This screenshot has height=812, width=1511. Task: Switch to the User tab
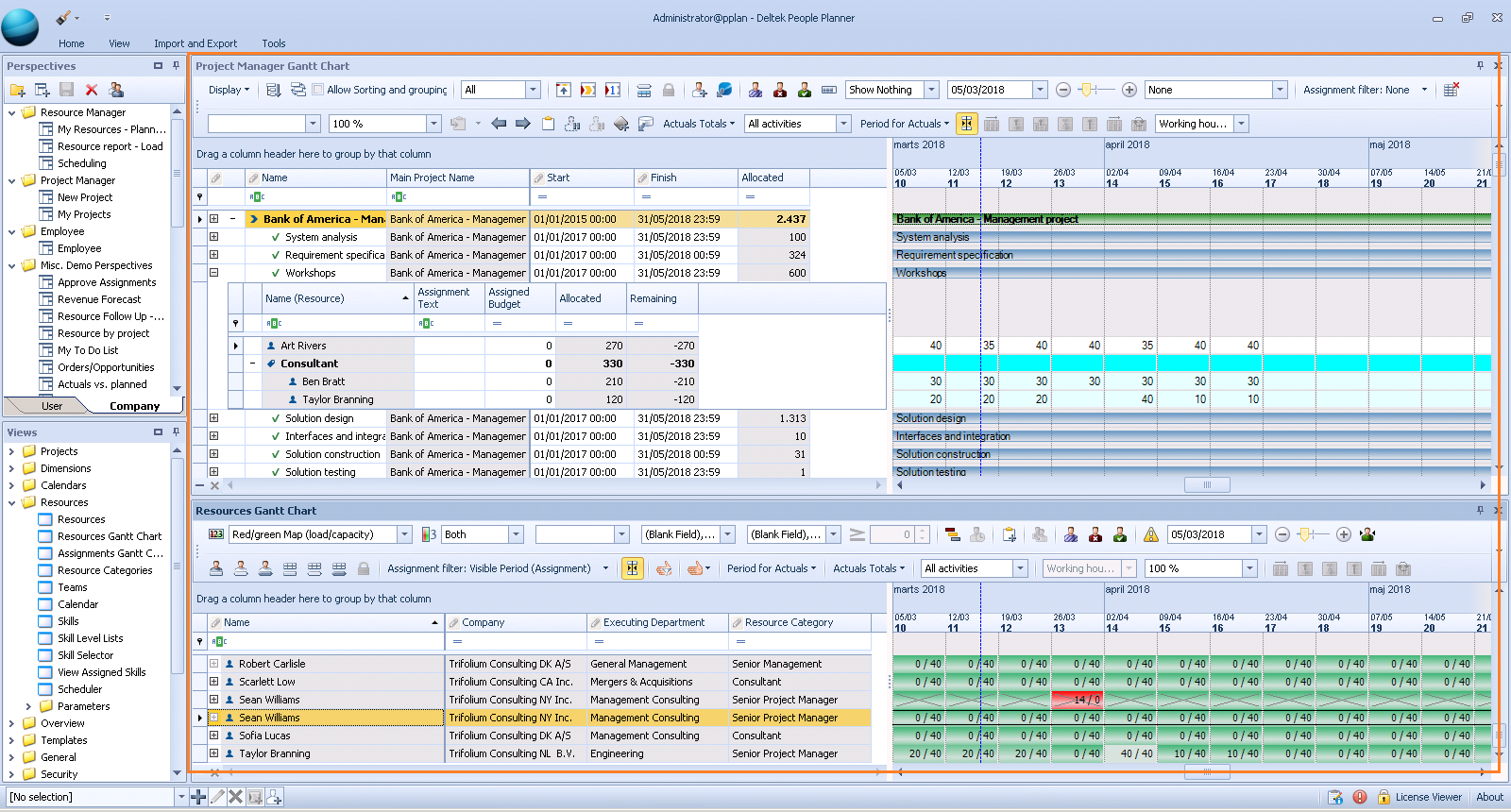(x=52, y=406)
